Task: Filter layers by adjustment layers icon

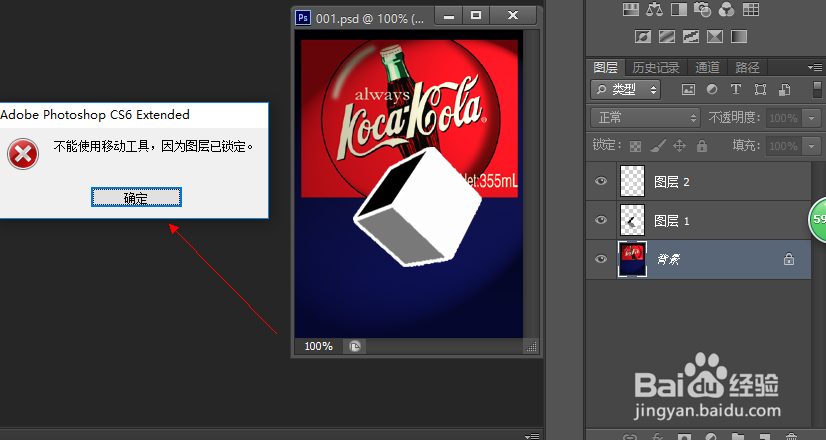Action: coord(712,90)
